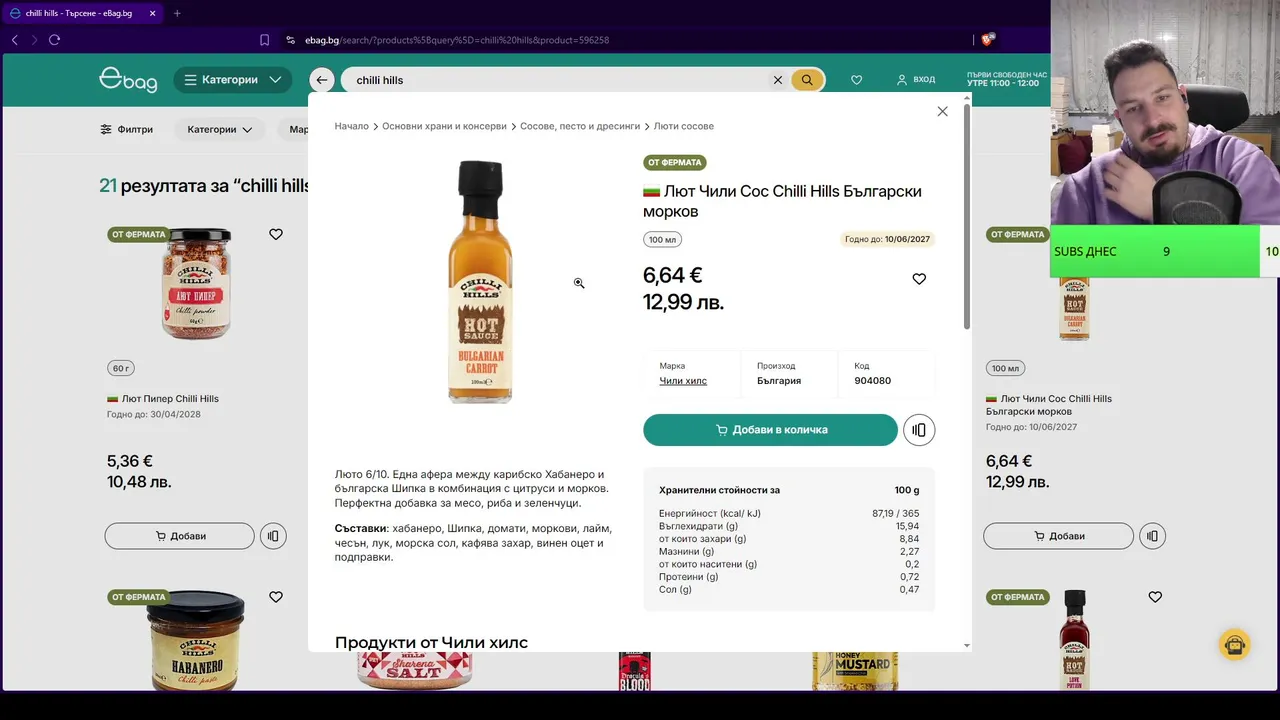Click the 100 мл size tag in popup
The image size is (1280, 720).
(x=662, y=240)
